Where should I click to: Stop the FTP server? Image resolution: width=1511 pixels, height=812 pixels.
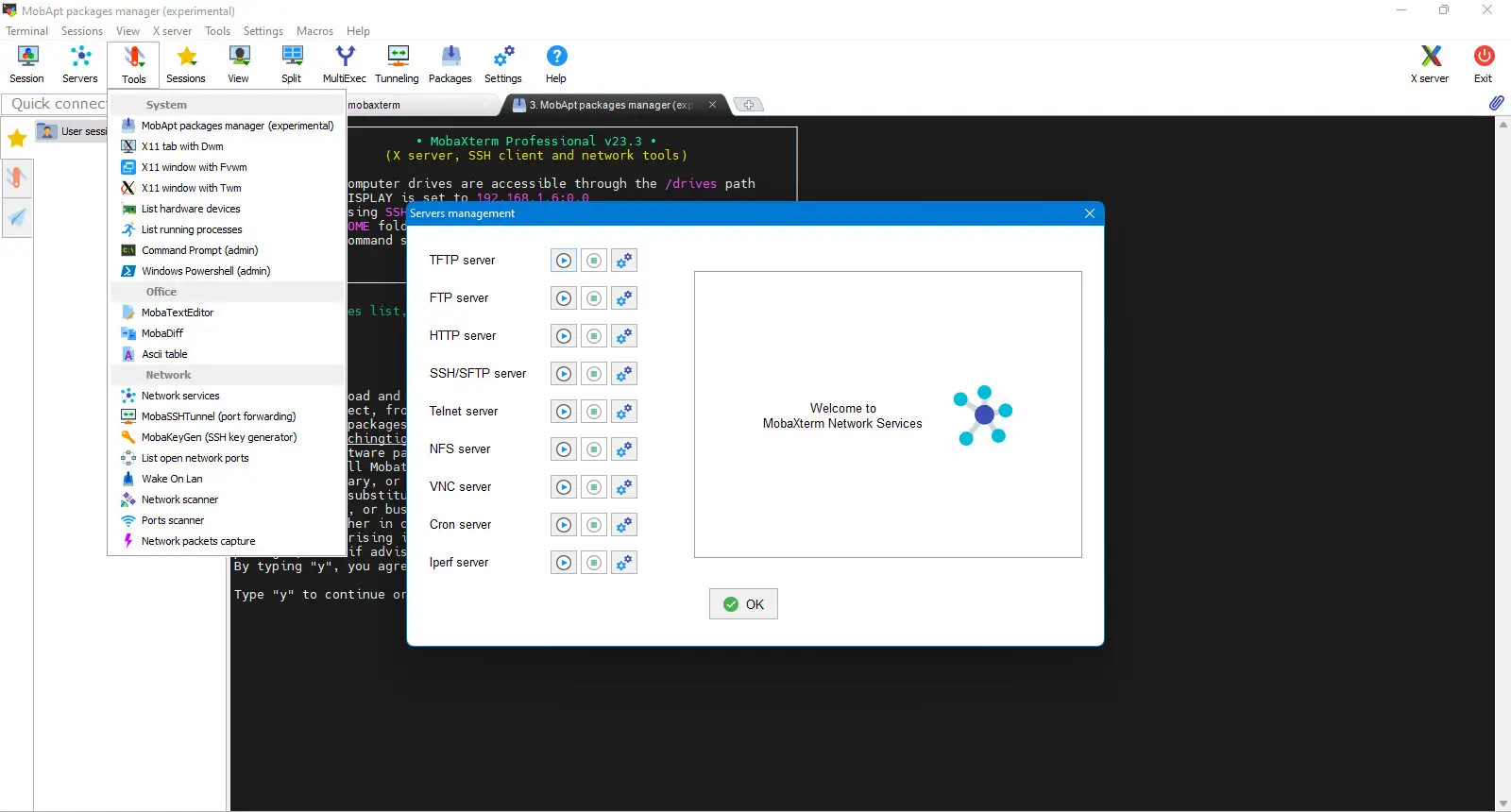pyautogui.click(x=594, y=298)
